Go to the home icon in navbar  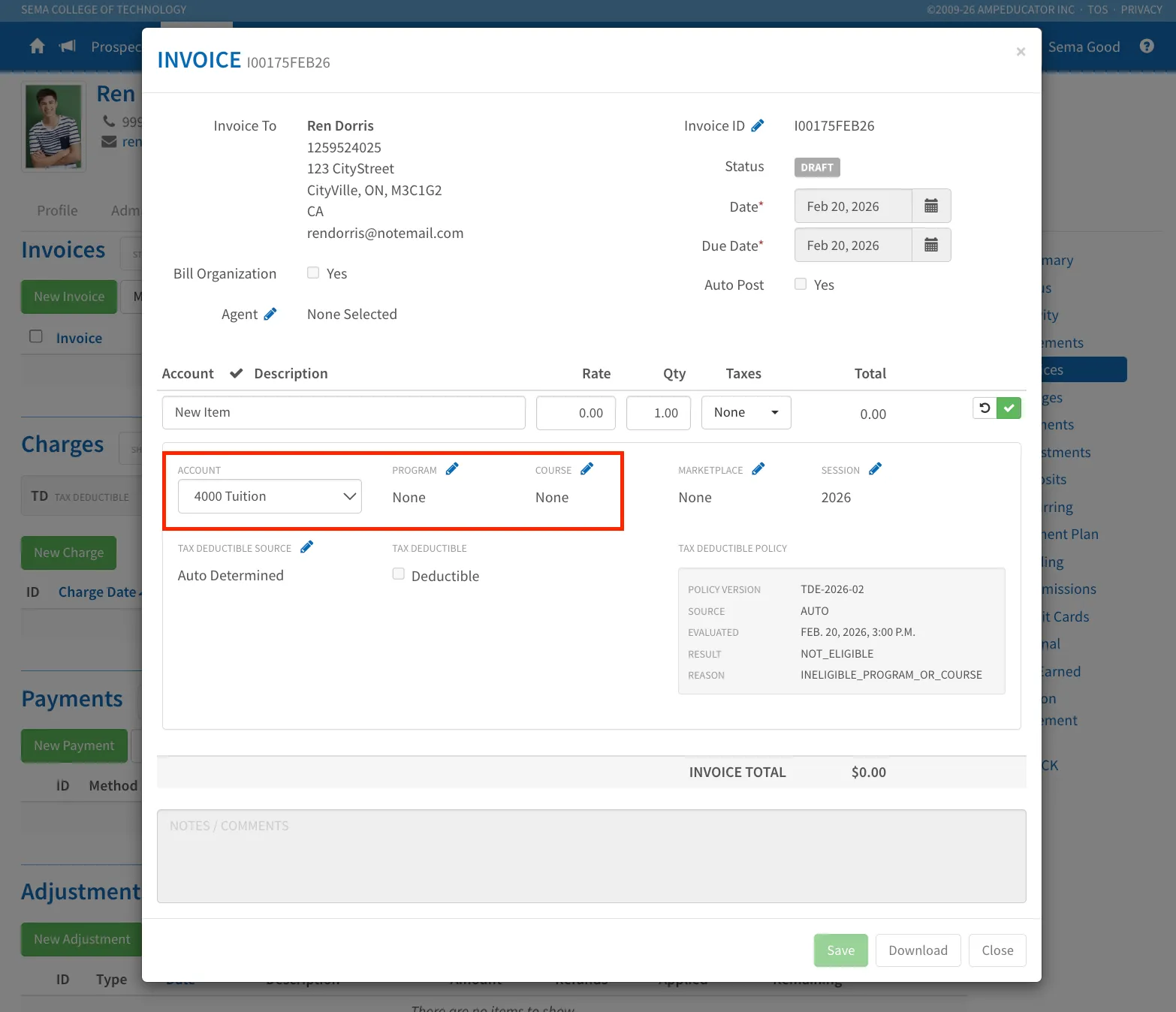tap(38, 47)
